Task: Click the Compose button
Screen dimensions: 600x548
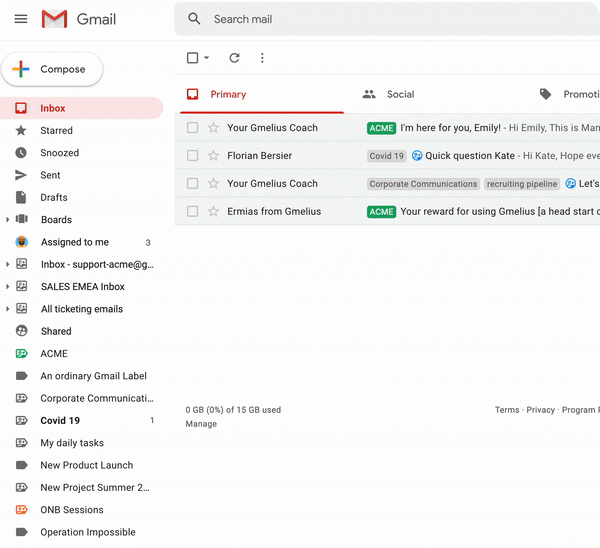Action: click(x=52, y=69)
